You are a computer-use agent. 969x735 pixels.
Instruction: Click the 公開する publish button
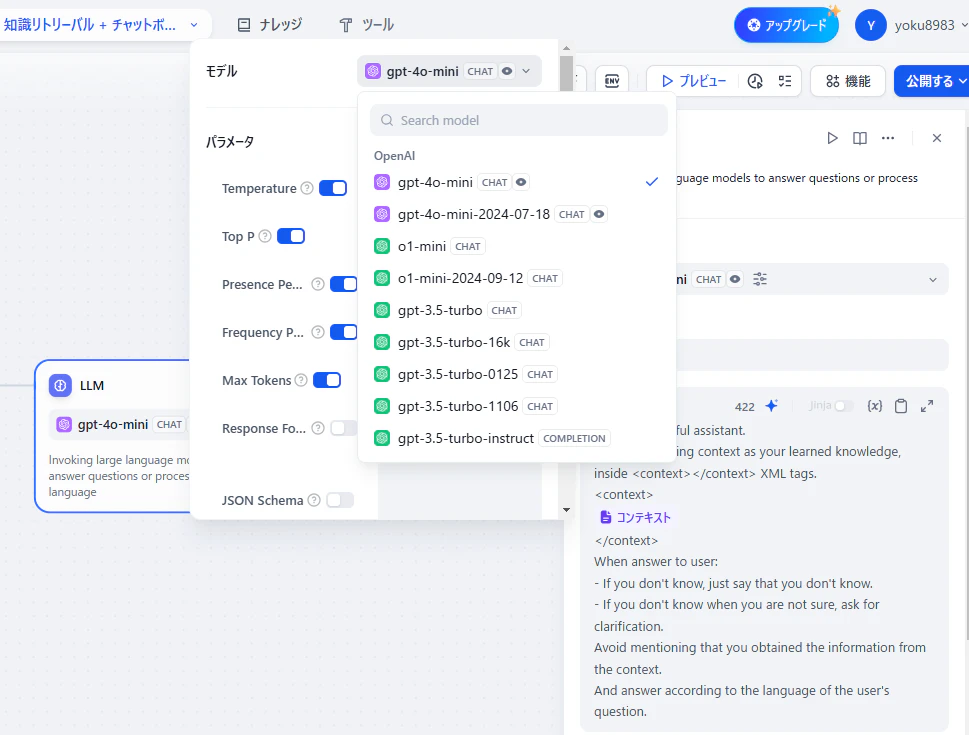(932, 81)
